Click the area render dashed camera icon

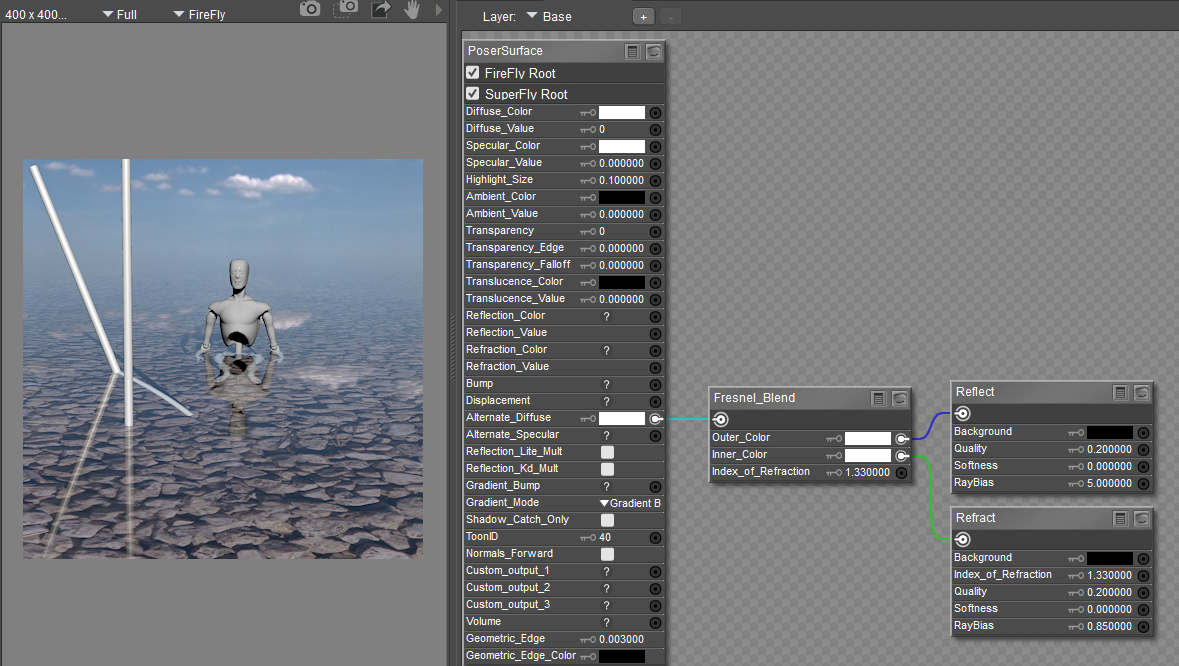click(346, 9)
